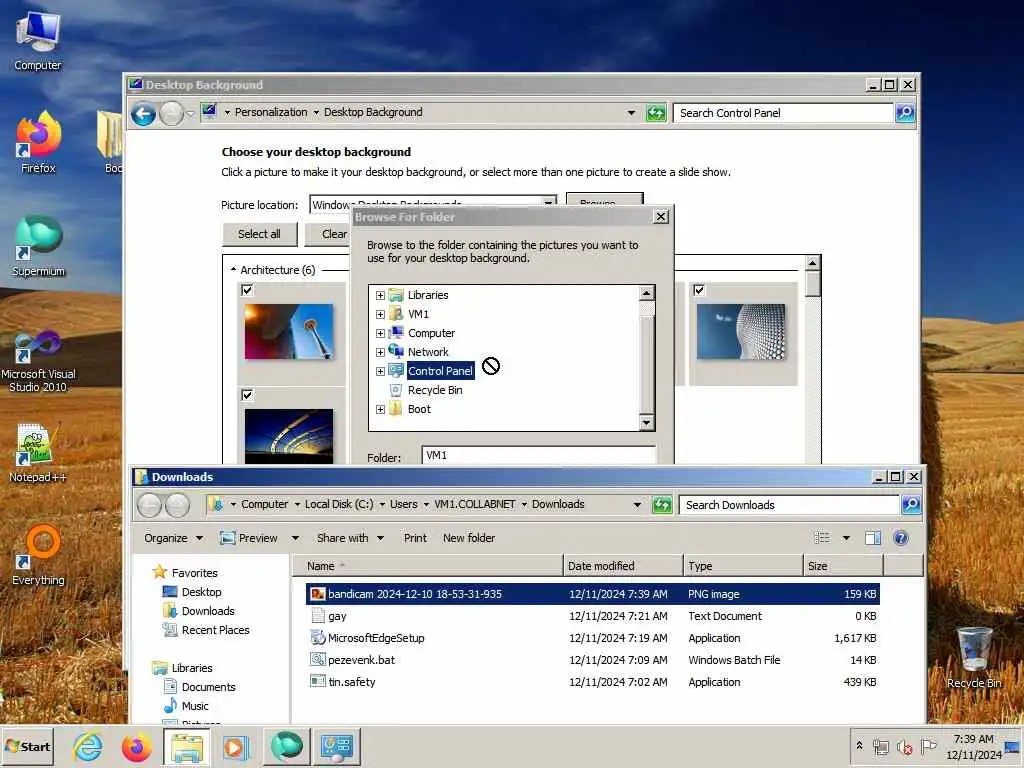Open the Supermium desktop shortcut
The height and width of the screenshot is (768, 1024).
click(x=38, y=247)
